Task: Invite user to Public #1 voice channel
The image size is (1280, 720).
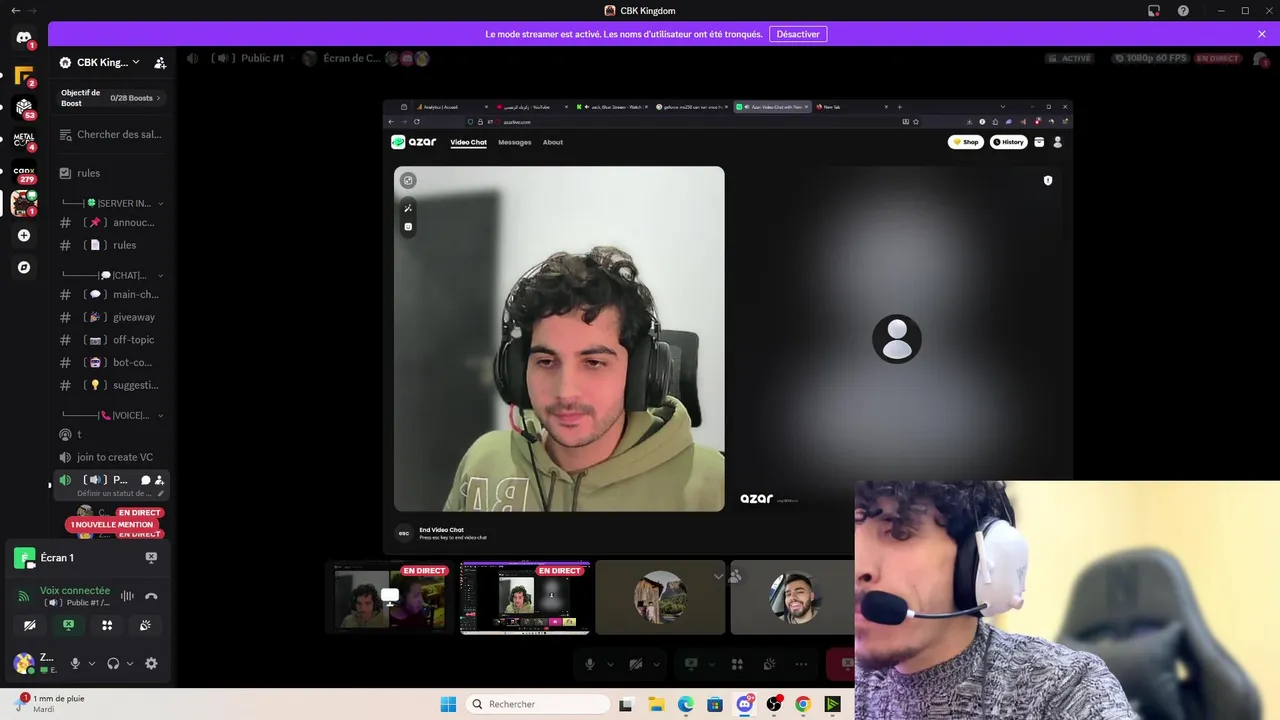Action: (x=159, y=480)
